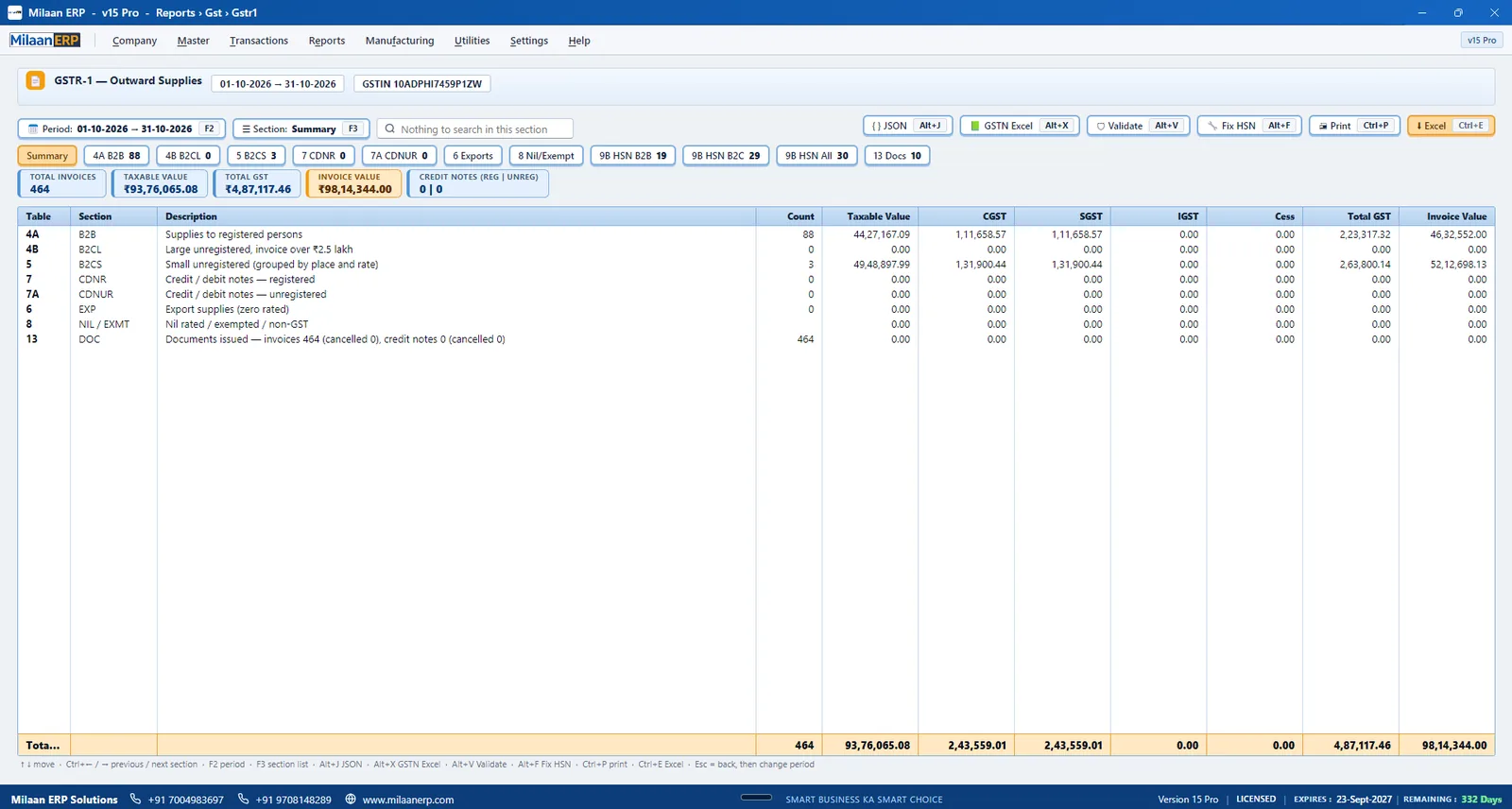The width and height of the screenshot is (1512, 809).
Task: Click the GSTN Excel export button
Action: 1020,126
